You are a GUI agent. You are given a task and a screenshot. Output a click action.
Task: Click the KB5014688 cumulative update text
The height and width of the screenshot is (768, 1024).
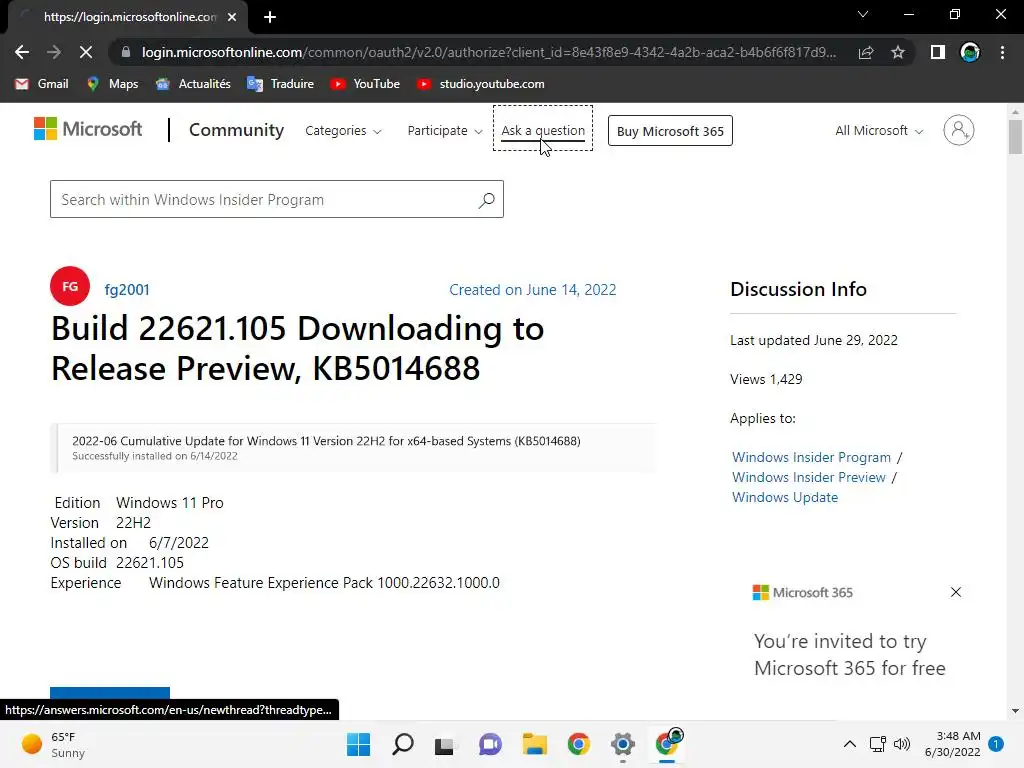click(326, 441)
